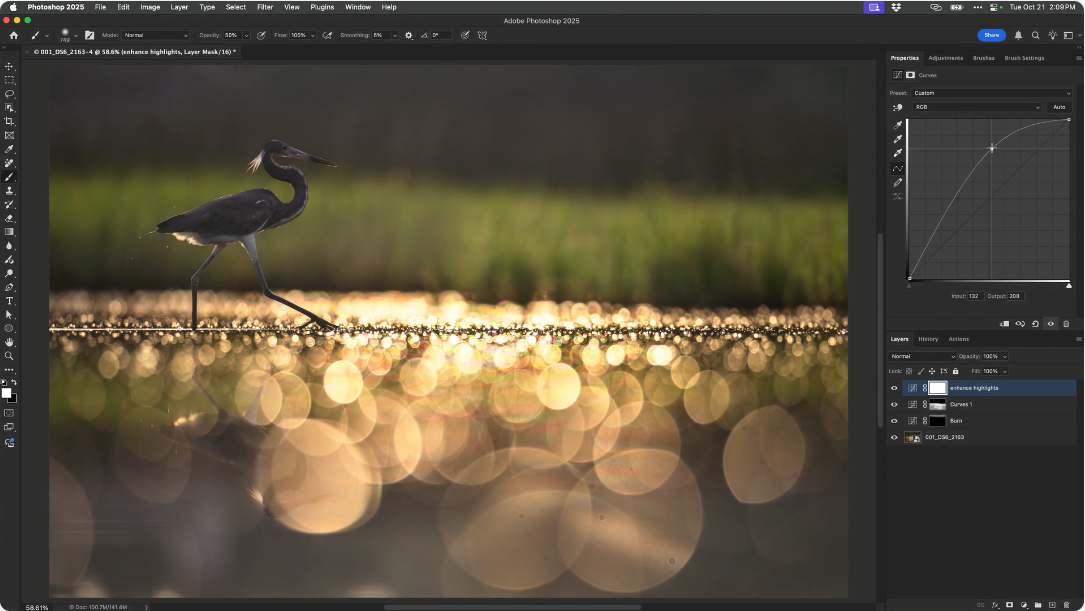Open the brush Mode dropdown

pos(155,35)
